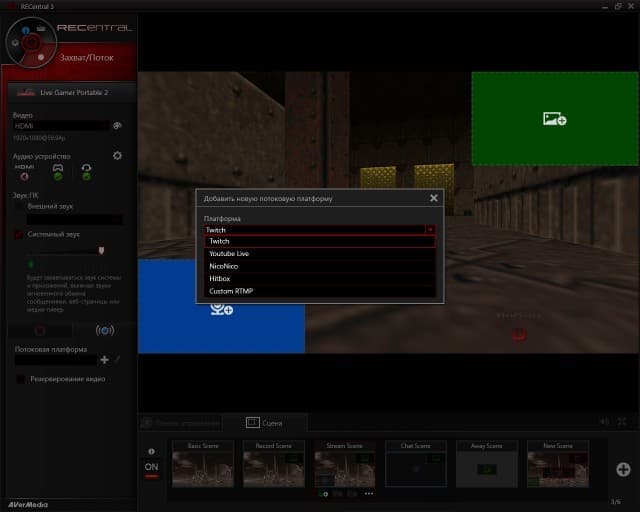The image size is (640, 512).
Task: Open video color adjustment palette icon
Action: (117, 126)
